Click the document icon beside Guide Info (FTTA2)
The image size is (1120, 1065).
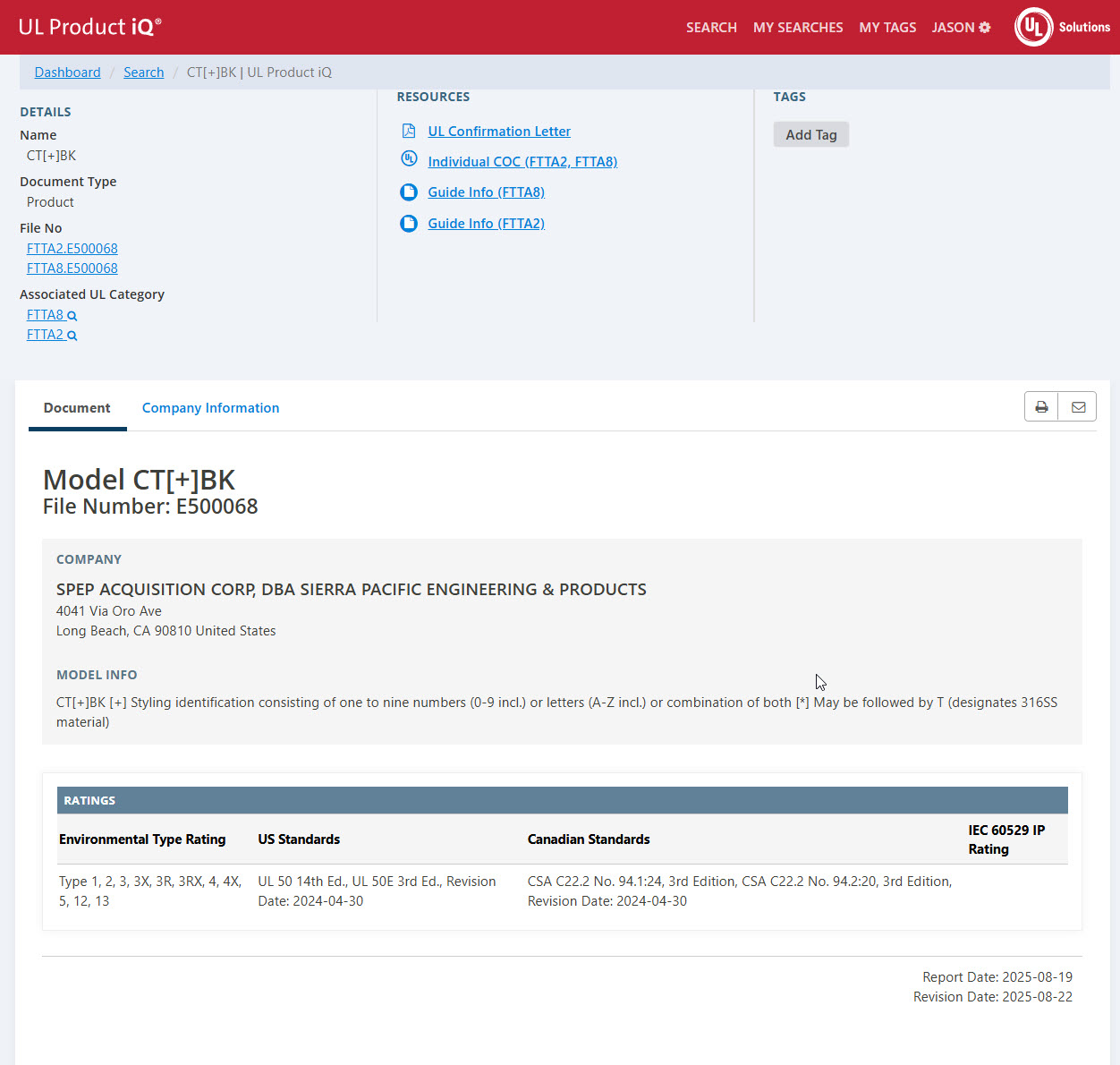tap(409, 224)
